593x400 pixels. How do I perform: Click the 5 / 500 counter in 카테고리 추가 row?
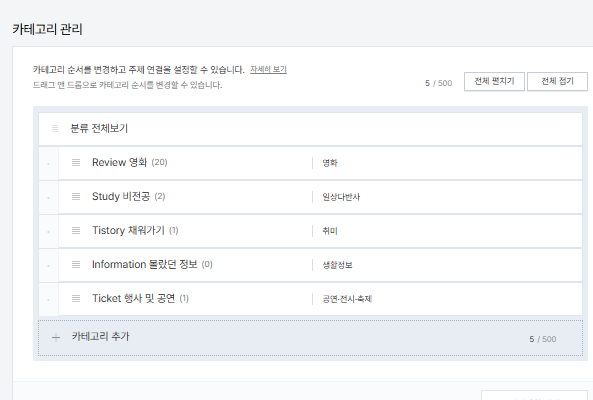(x=543, y=339)
